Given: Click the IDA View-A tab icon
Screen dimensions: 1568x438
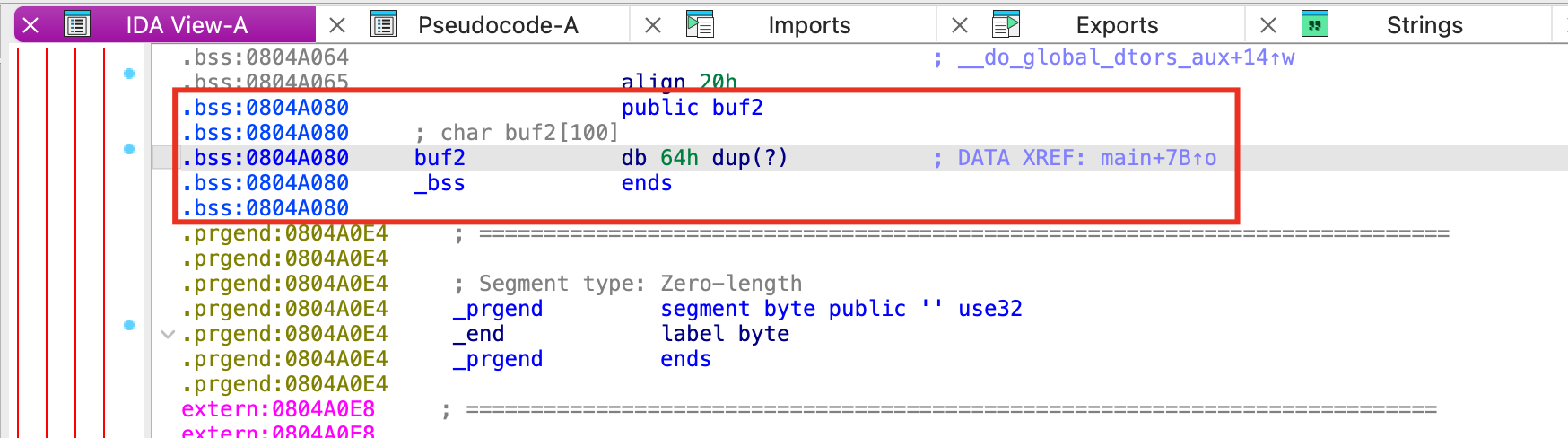Looking at the screenshot, I should [x=77, y=25].
